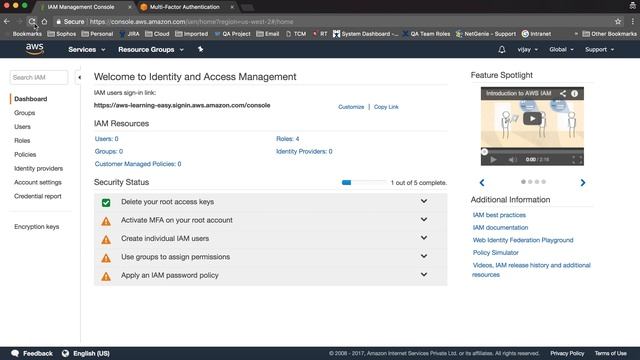This screenshot has height=360, width=640.
Task: Select first Feature Spotlight carousel dot
Action: point(523,182)
